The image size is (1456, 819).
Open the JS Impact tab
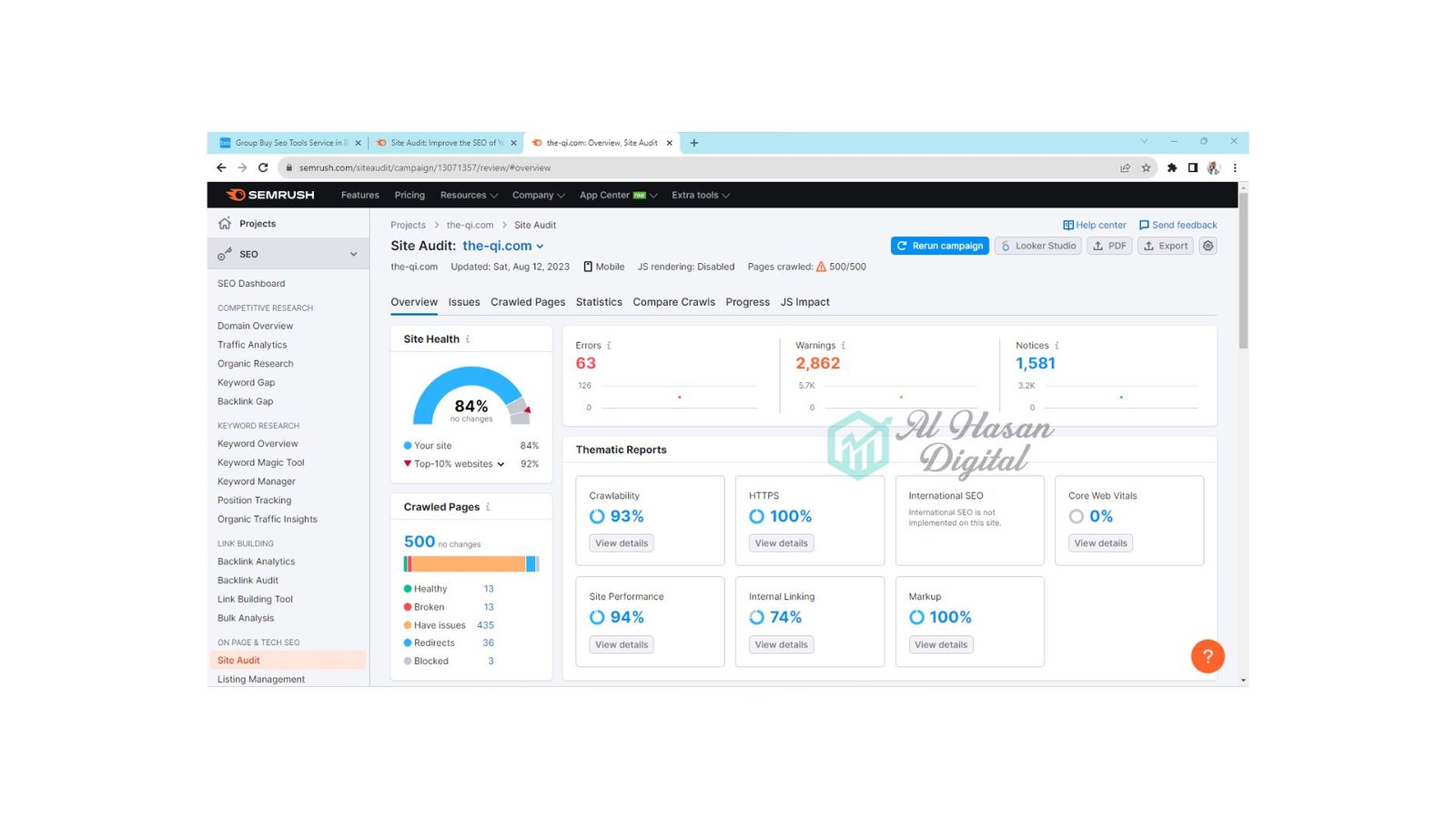805,302
